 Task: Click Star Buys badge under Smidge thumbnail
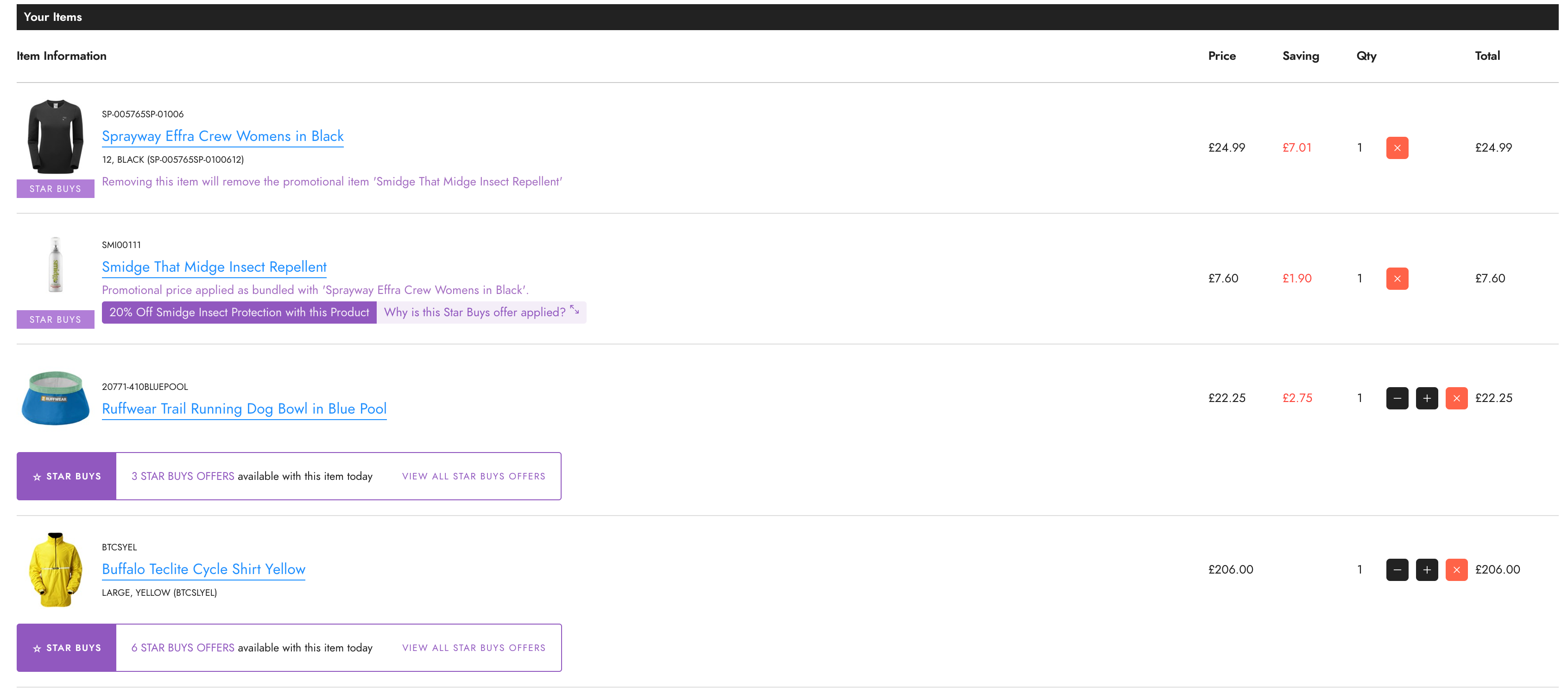pyautogui.click(x=56, y=319)
